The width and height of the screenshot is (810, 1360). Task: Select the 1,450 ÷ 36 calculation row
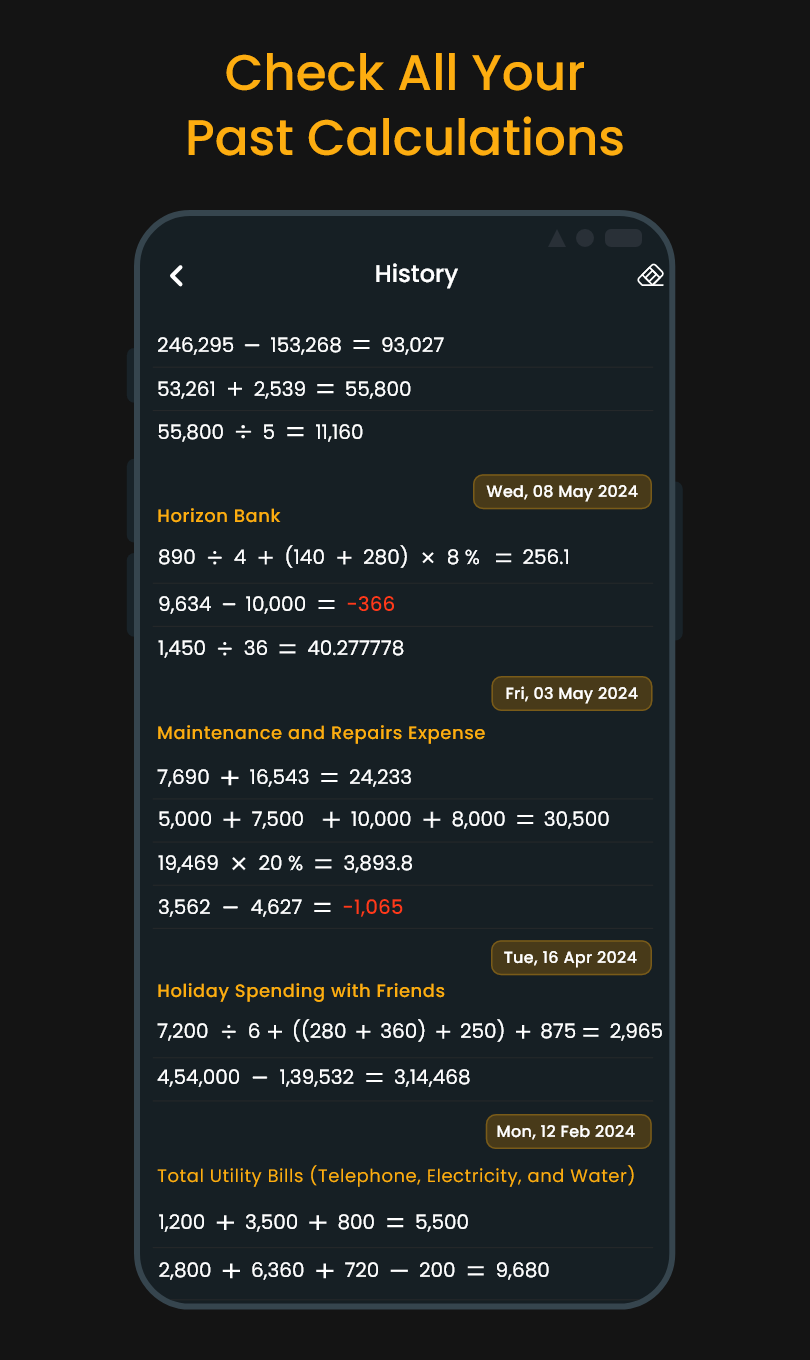281,648
